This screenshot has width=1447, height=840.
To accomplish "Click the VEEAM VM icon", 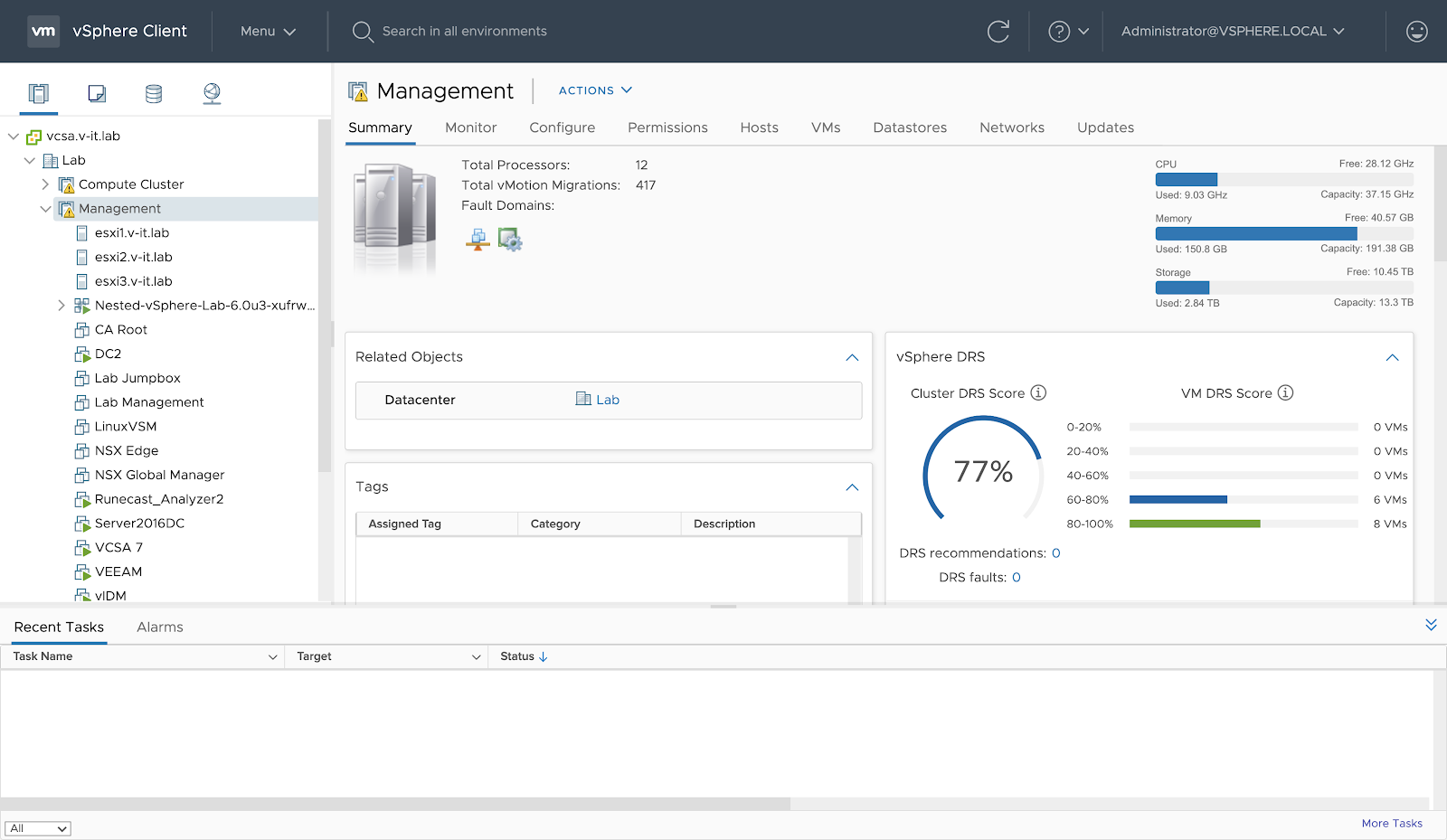I will pyautogui.click(x=82, y=572).
